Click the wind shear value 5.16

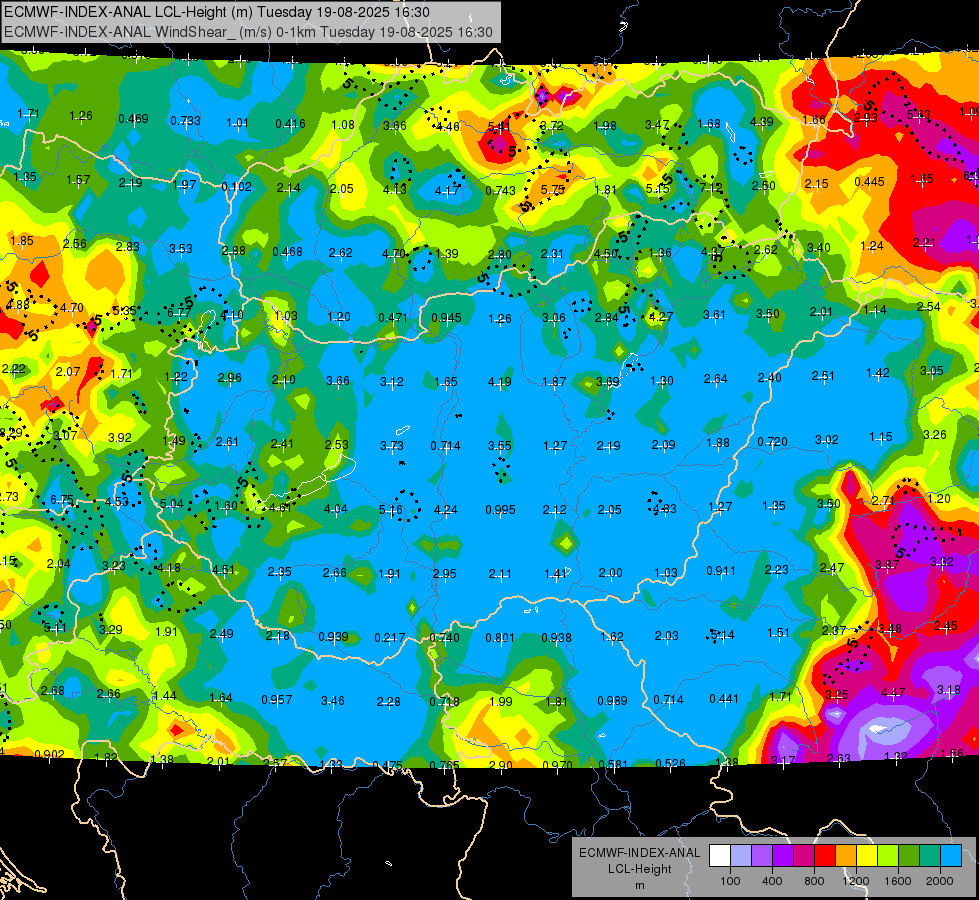click(x=391, y=510)
